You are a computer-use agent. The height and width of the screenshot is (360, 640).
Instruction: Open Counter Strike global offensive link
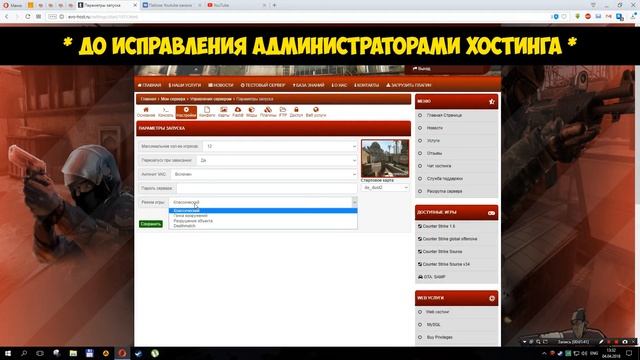click(x=450, y=239)
